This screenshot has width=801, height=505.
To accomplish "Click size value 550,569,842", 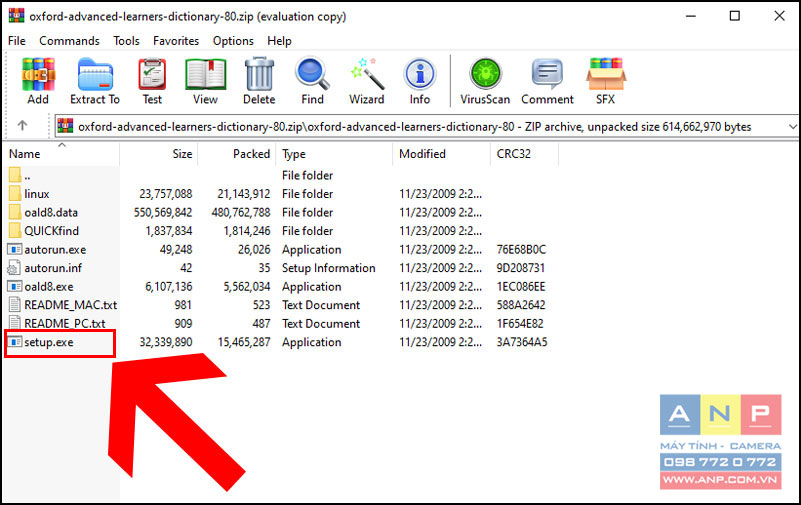I will 163,212.
